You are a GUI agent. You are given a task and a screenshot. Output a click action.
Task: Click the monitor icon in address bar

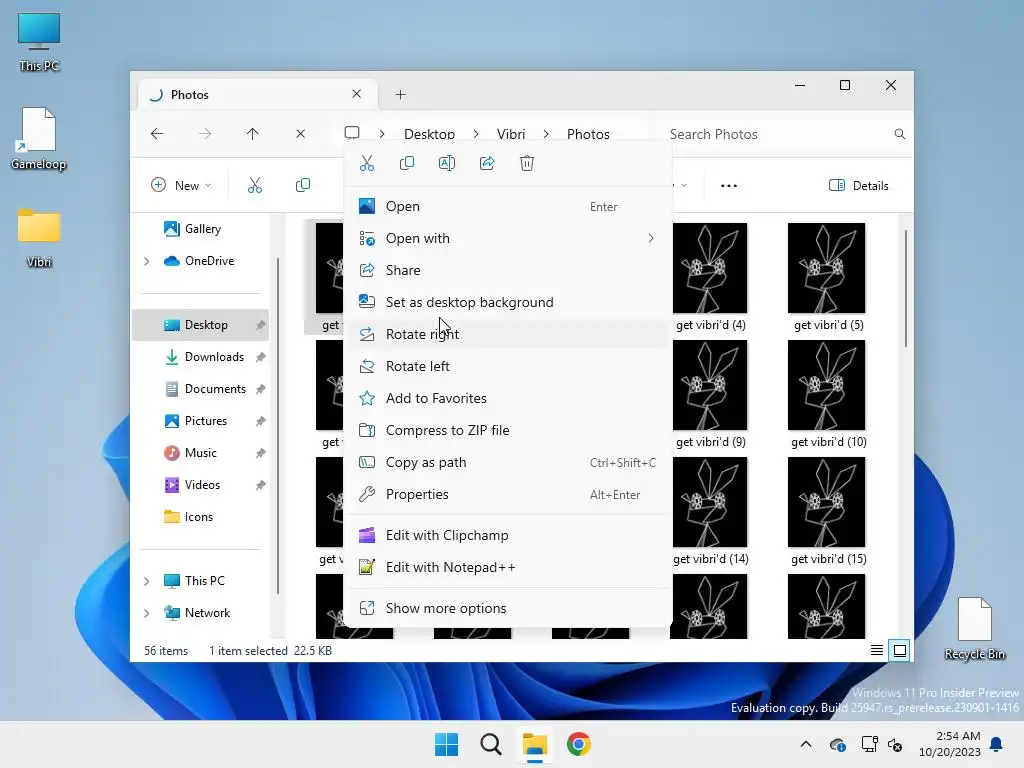tap(352, 133)
